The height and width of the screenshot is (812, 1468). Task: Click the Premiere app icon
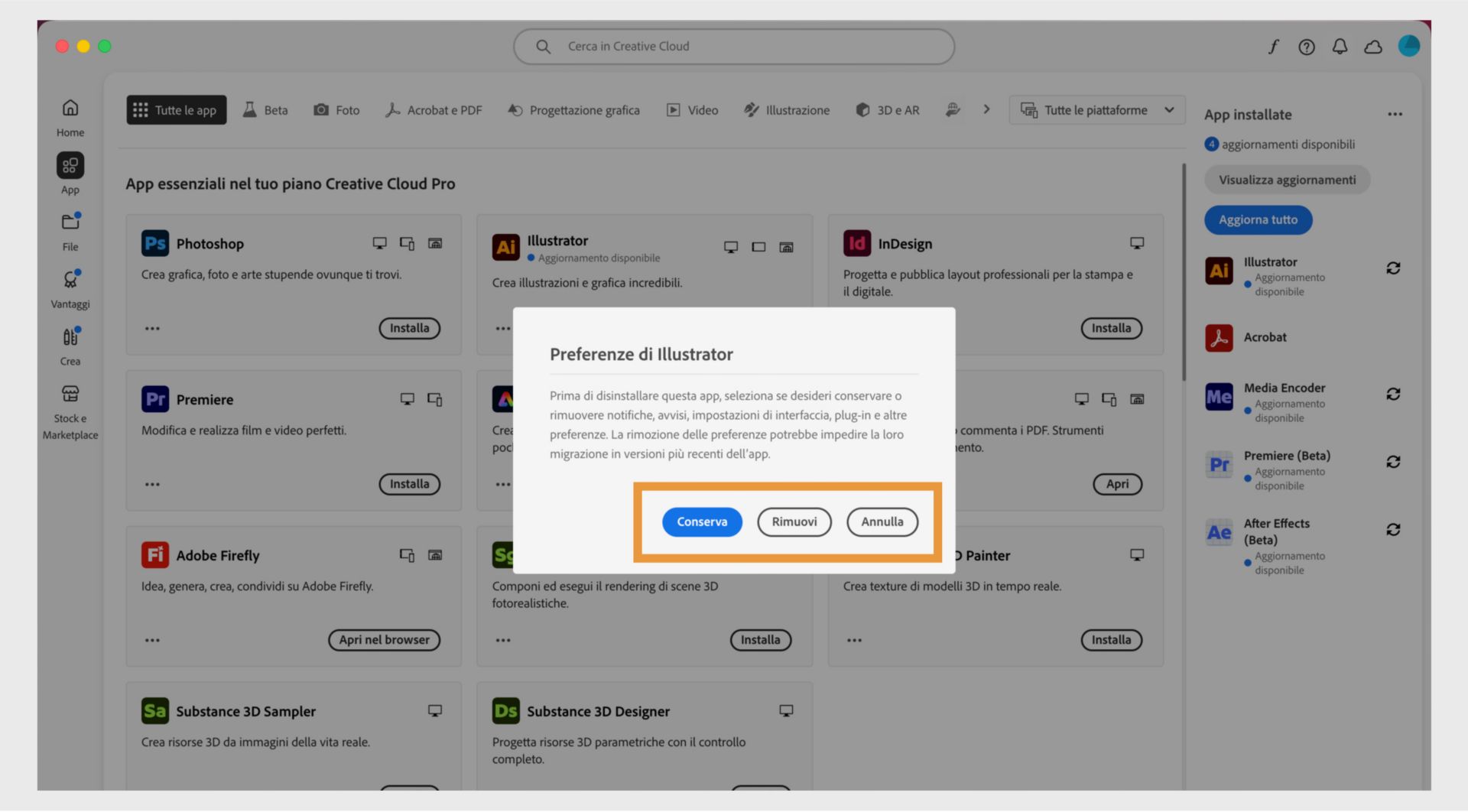[x=155, y=399]
